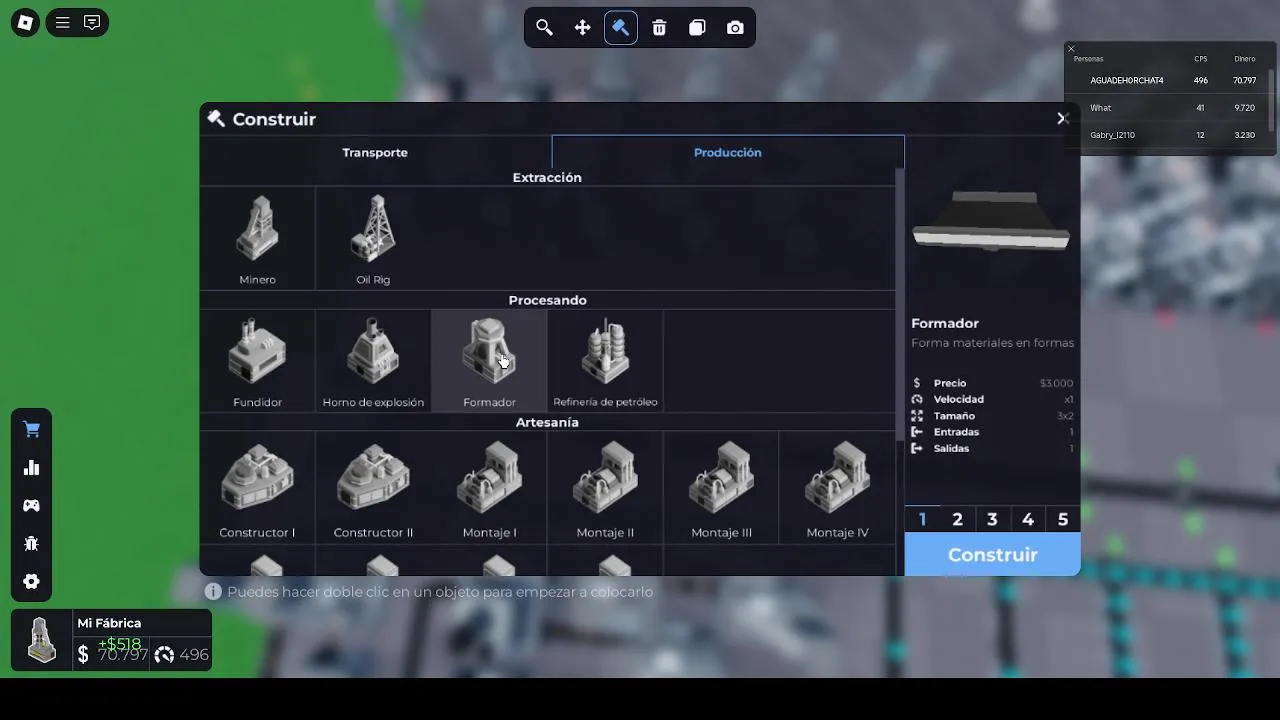
Task: Click the Velocidad stat row
Action: (x=992, y=399)
